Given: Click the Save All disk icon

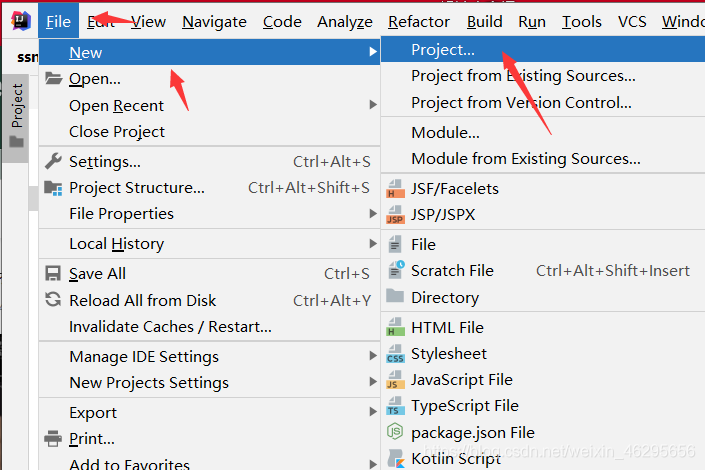Looking at the screenshot, I should tap(54, 274).
